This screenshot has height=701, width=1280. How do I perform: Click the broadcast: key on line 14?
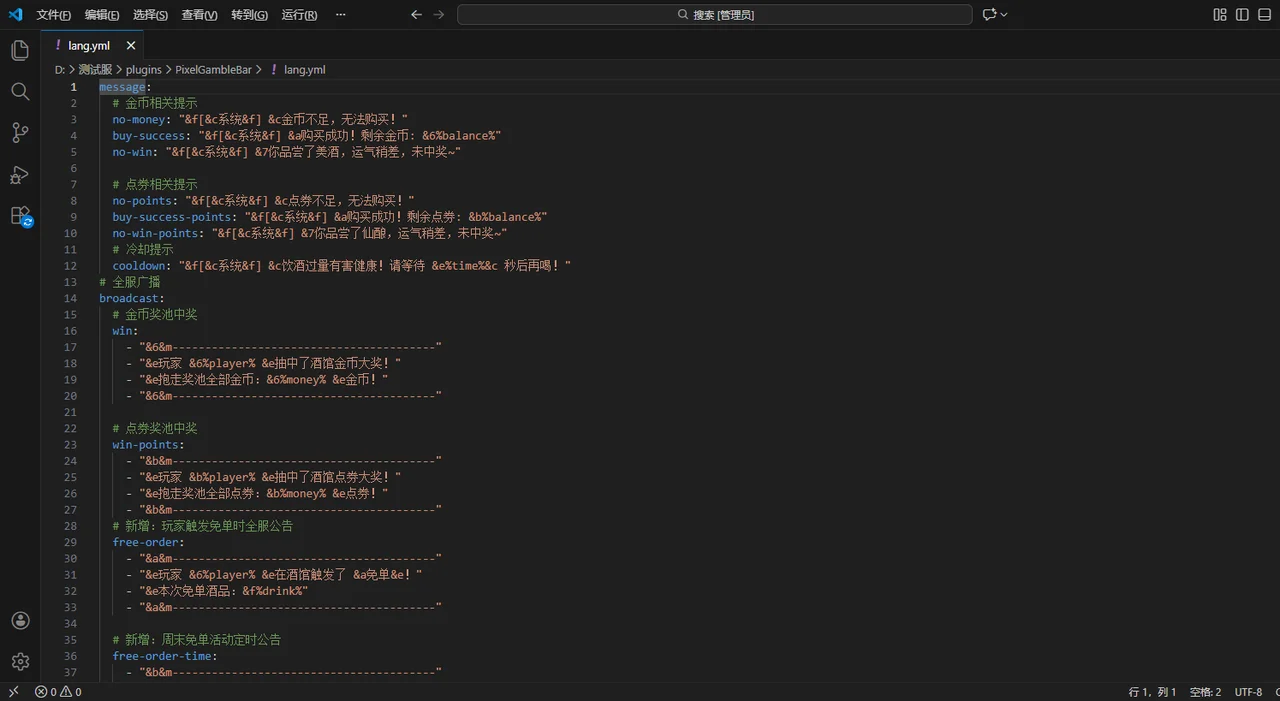coord(132,298)
